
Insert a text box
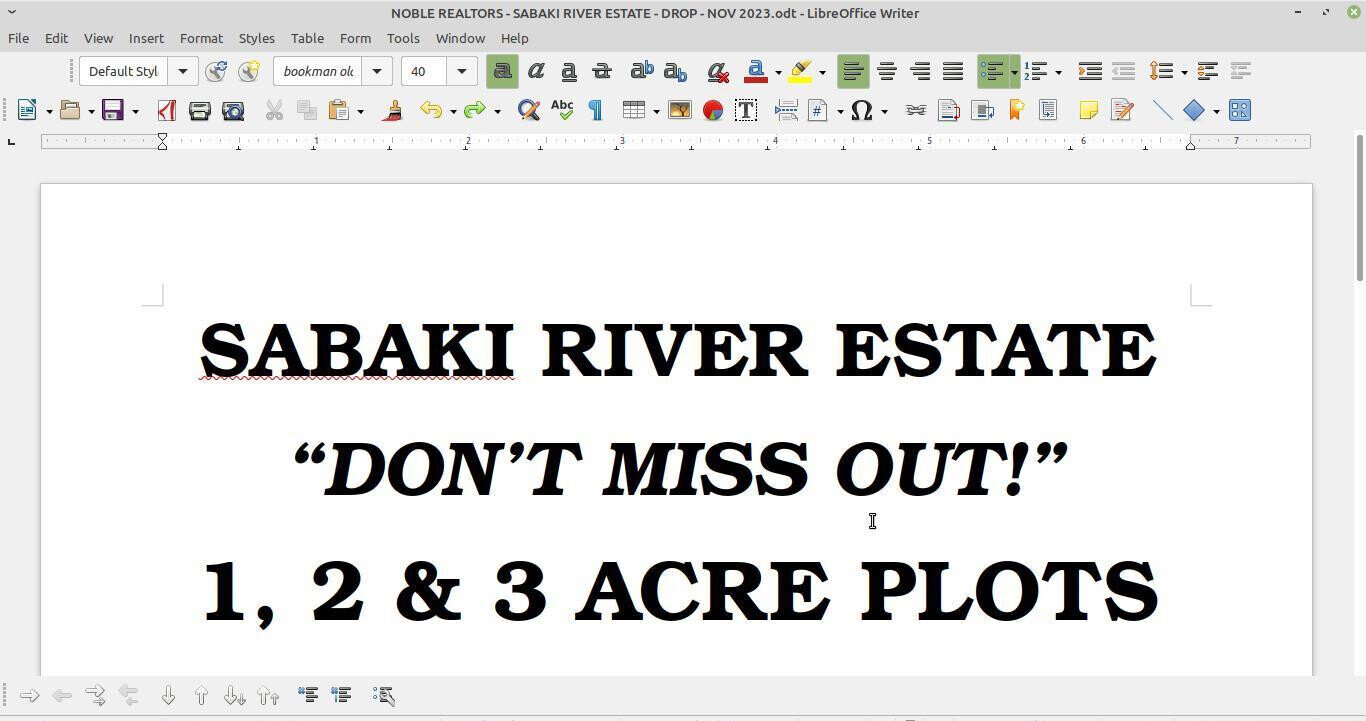(746, 110)
